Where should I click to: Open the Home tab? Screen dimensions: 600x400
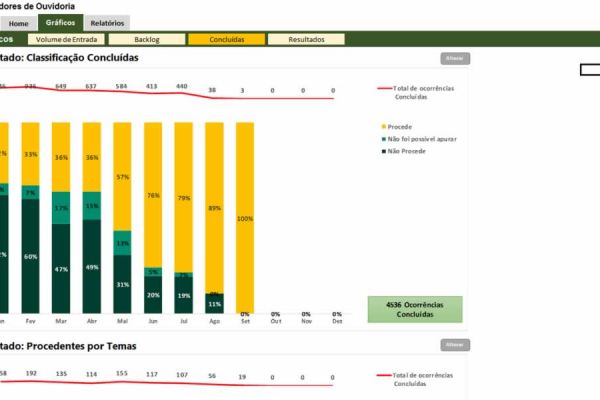pos(18,22)
